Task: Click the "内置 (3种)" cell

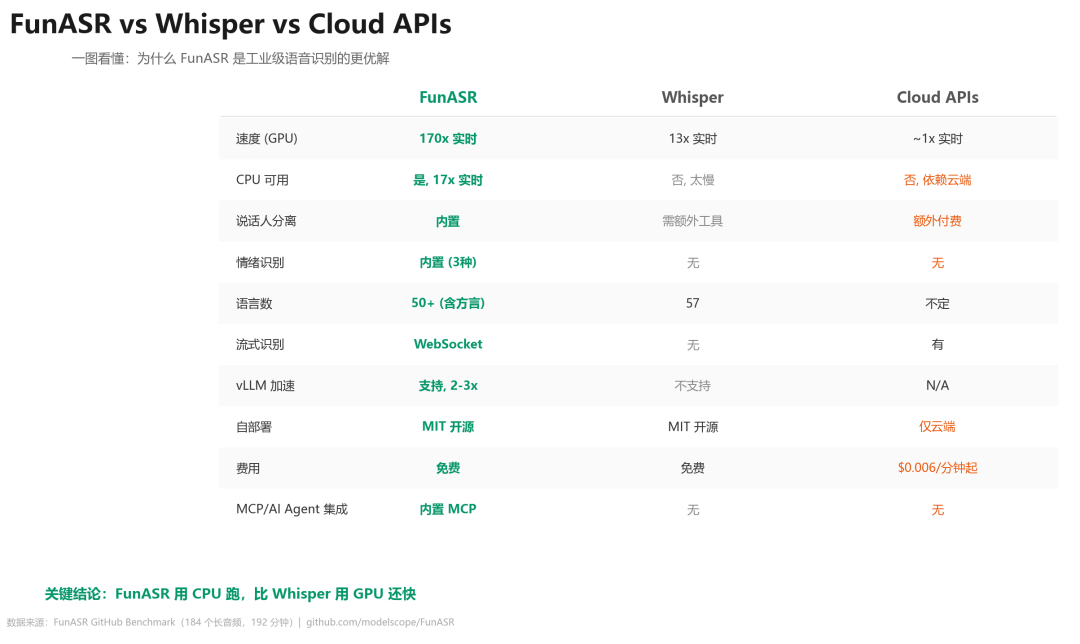Action: coord(448,262)
